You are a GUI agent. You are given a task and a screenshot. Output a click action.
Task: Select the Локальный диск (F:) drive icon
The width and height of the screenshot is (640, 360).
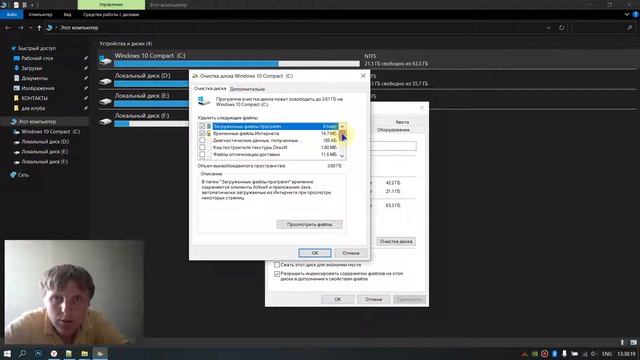105,121
